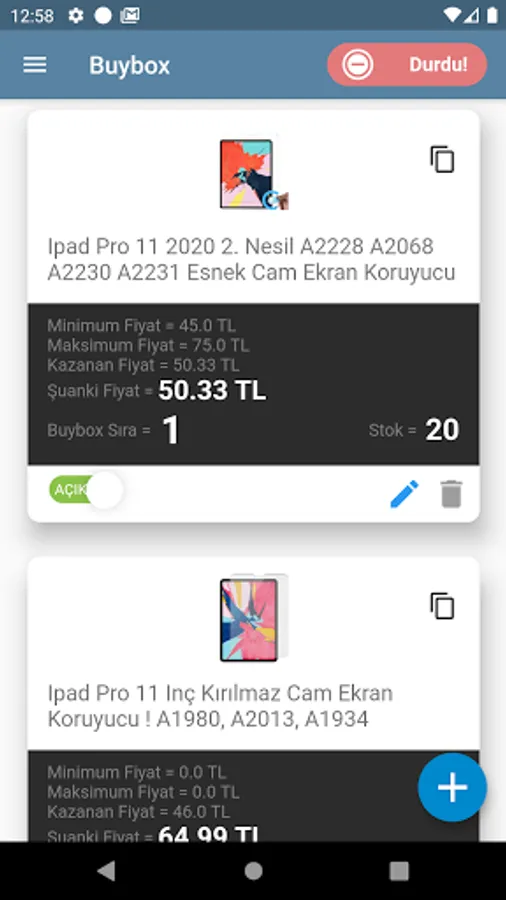This screenshot has width=506, height=900.
Task: Open the Kırılmaz Cam Ekran Koruyucu thumbnail
Action: point(254,619)
